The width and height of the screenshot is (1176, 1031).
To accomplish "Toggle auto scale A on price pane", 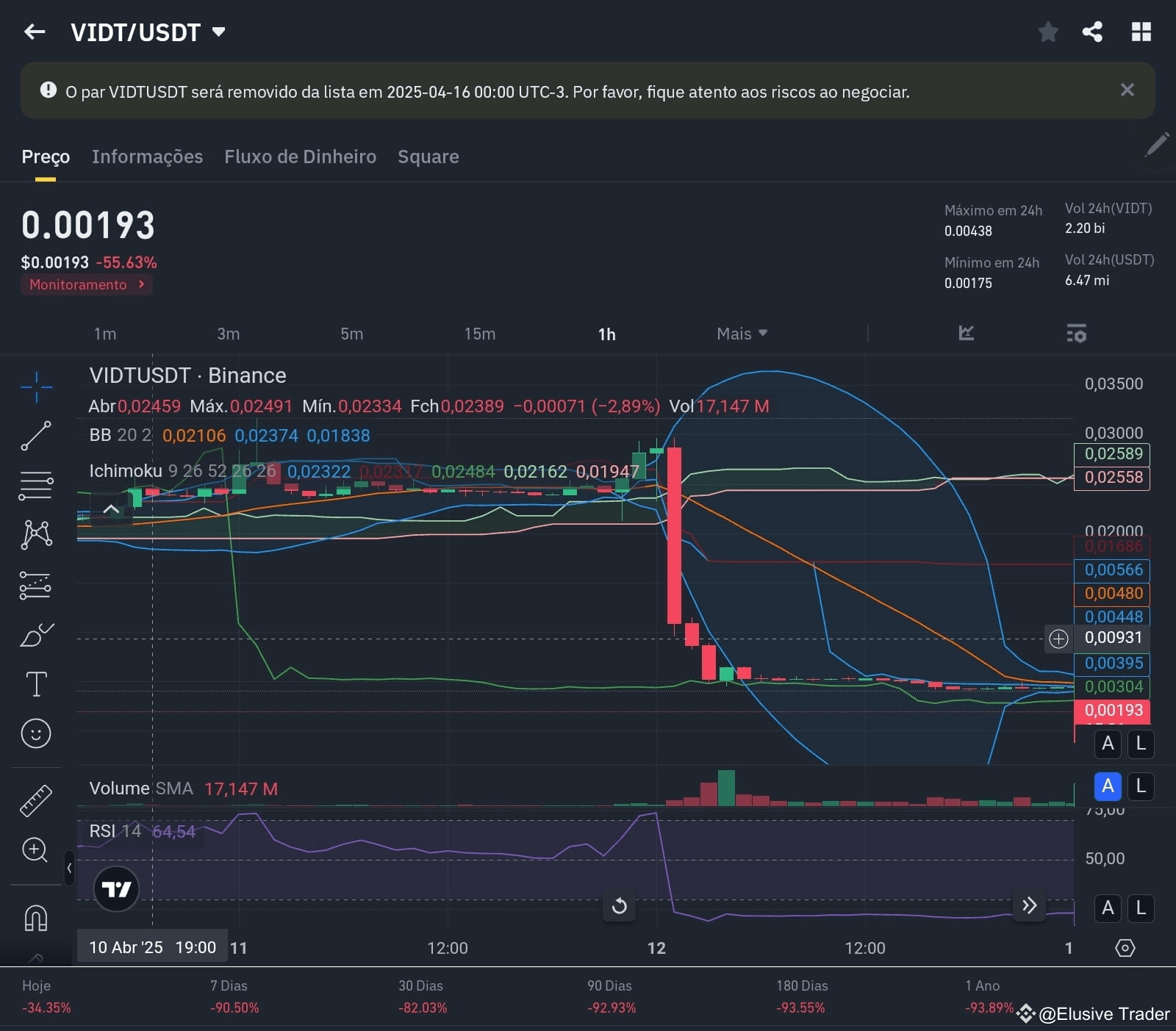I will [1108, 744].
